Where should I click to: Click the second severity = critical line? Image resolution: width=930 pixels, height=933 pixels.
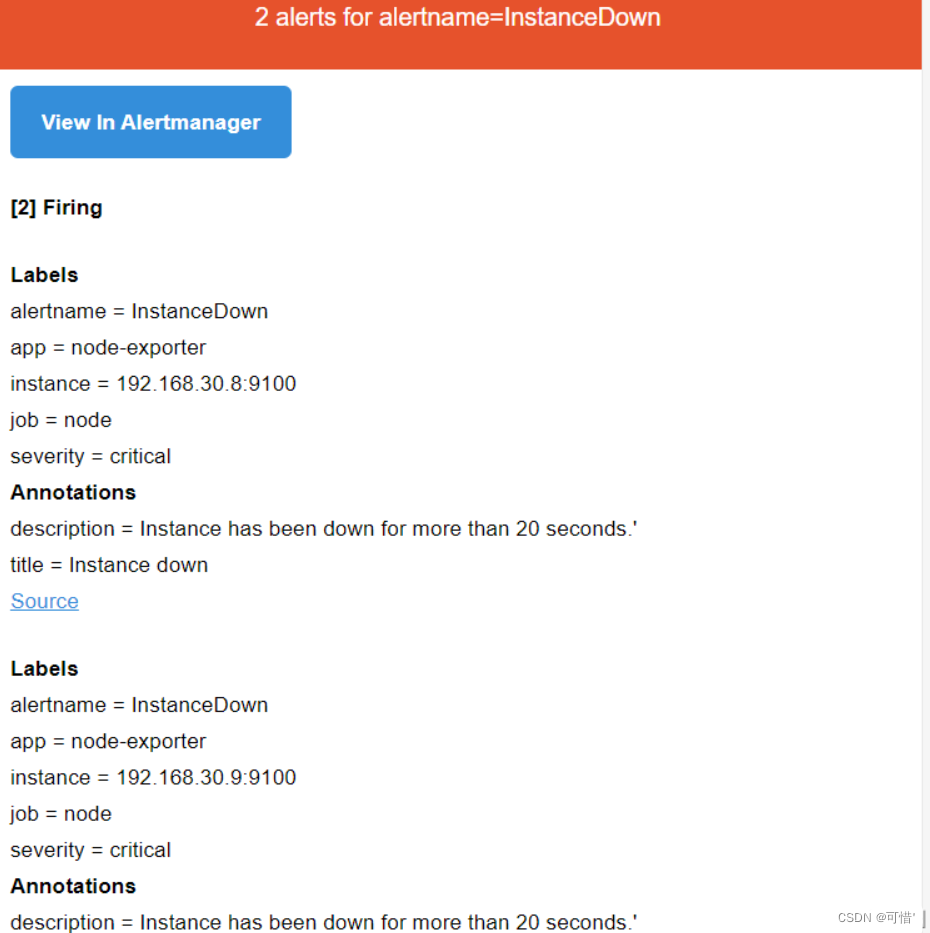coord(90,850)
